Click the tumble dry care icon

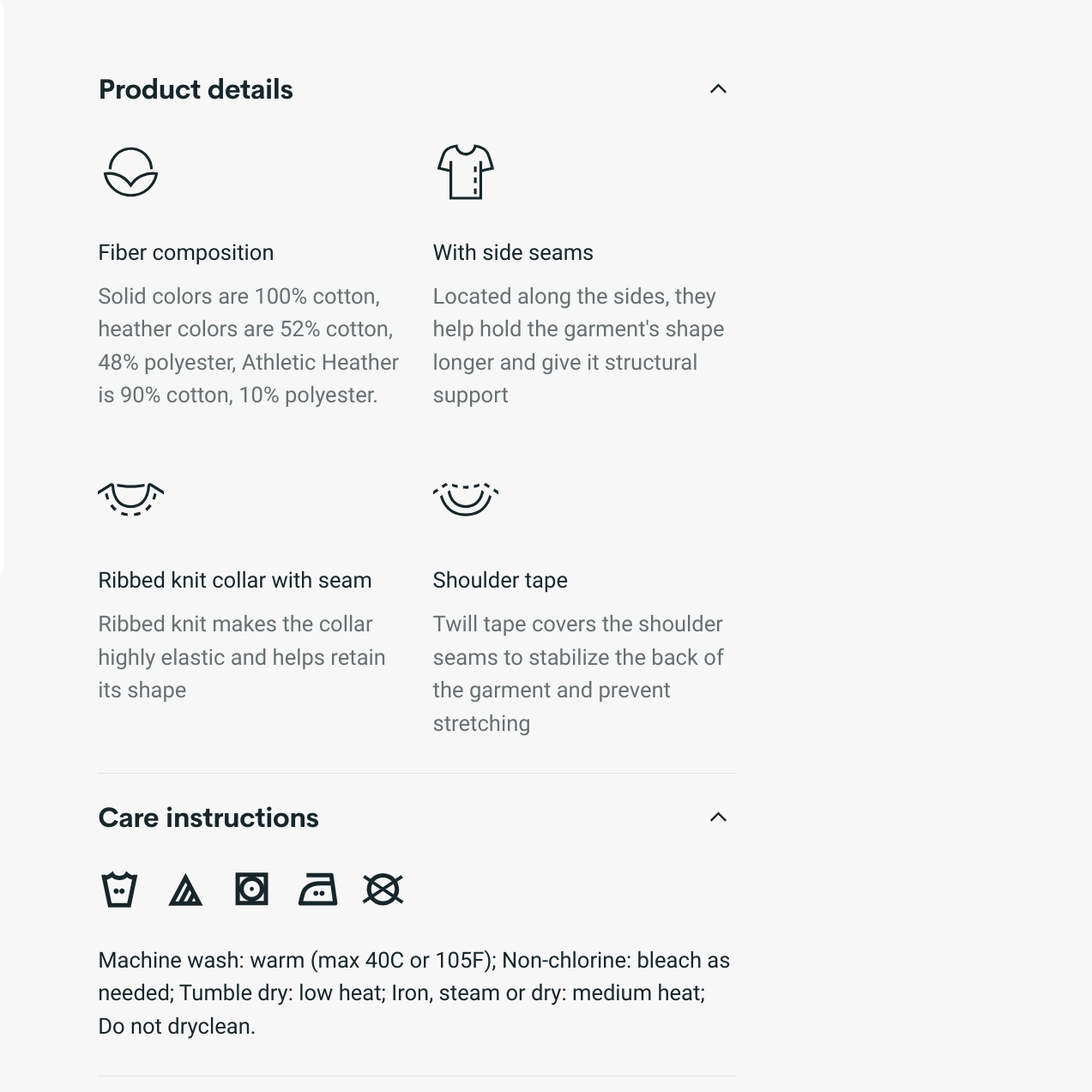(x=251, y=890)
